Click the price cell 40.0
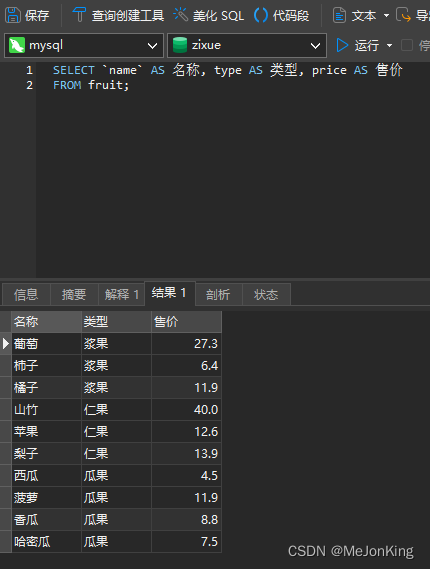Screen dimensions: 430x569 click(187, 410)
